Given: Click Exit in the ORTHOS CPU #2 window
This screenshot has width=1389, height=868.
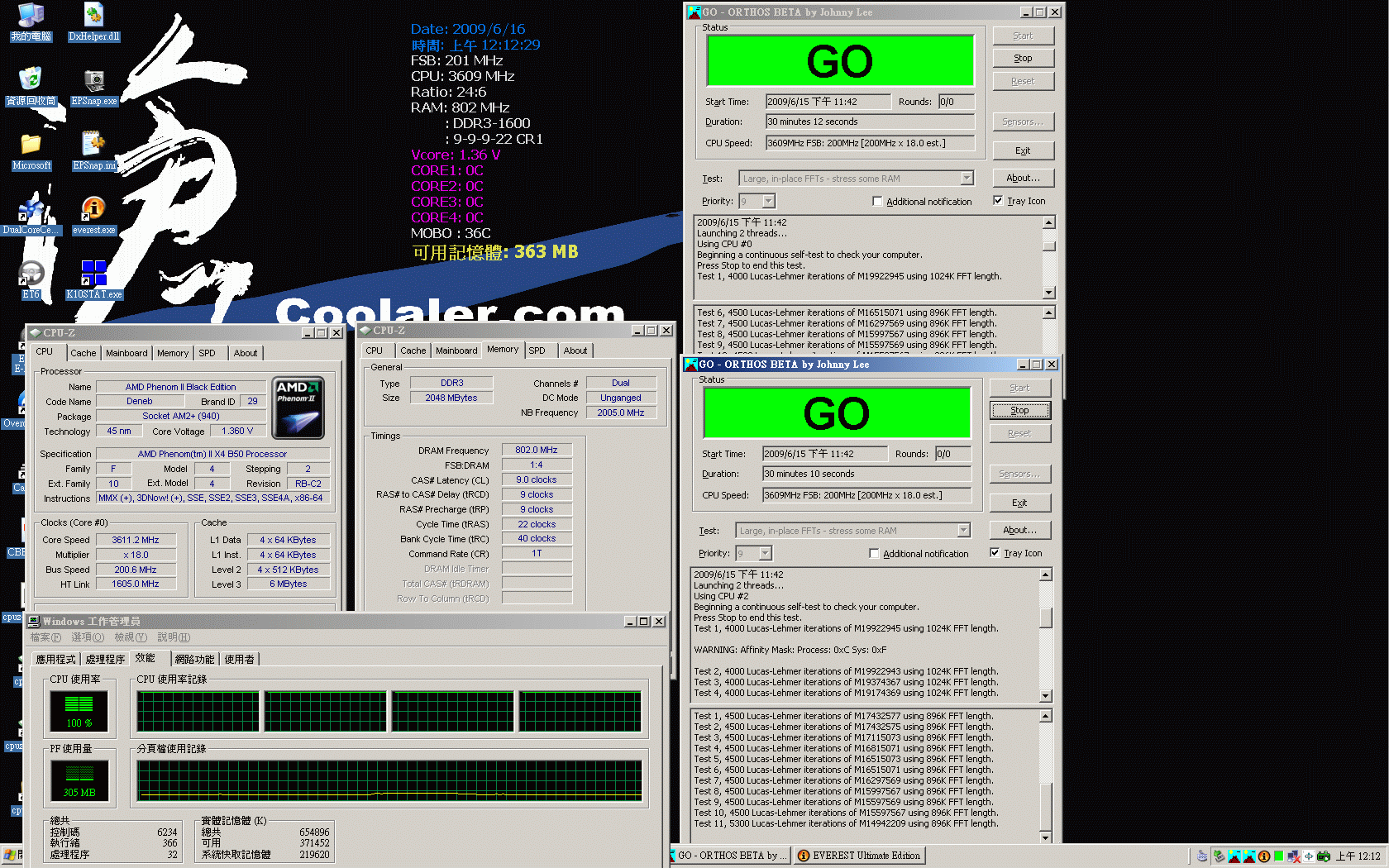Looking at the screenshot, I should pyautogui.click(x=1019, y=503).
